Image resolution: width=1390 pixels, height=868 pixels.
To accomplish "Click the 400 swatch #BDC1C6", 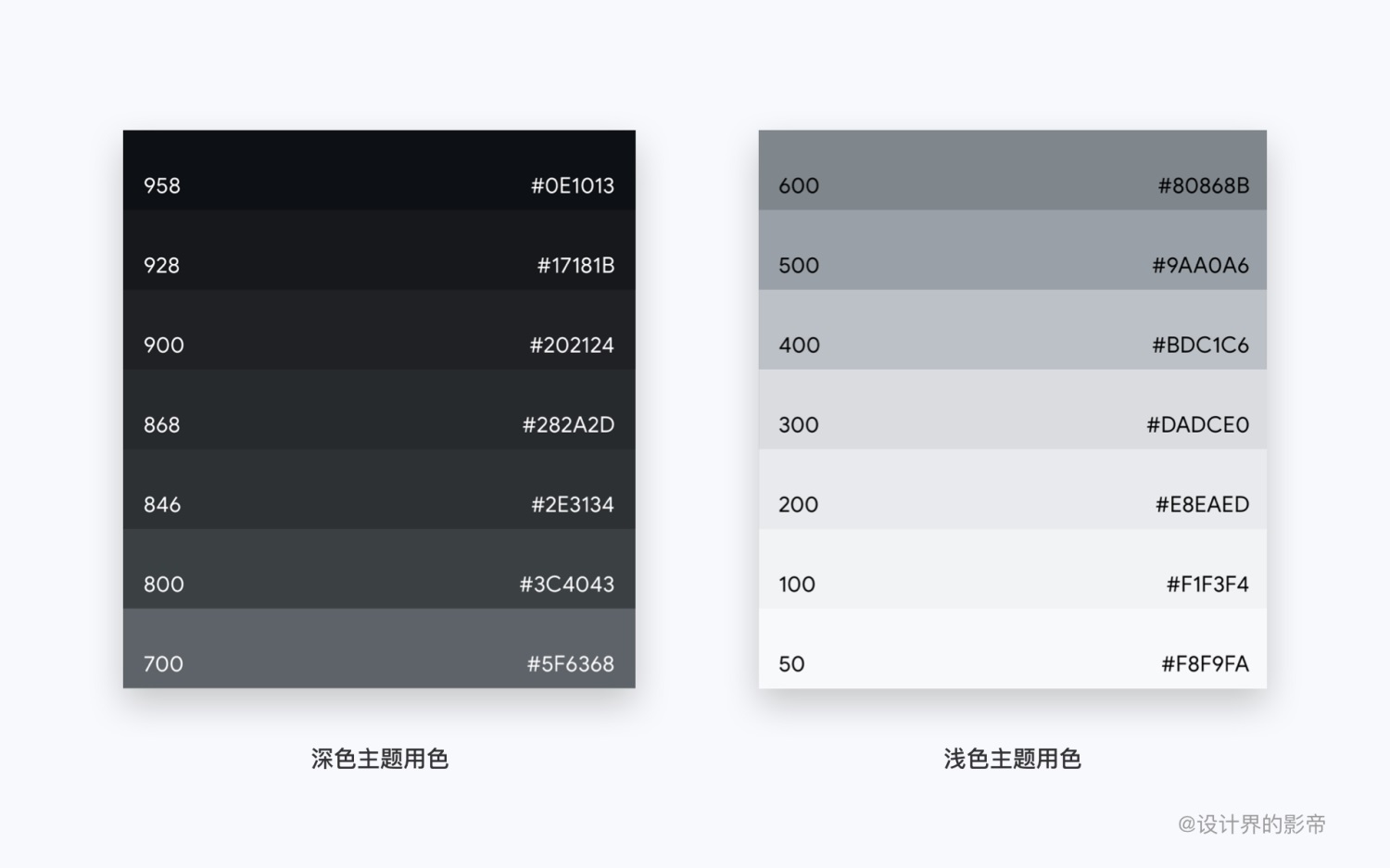I will point(1013,345).
